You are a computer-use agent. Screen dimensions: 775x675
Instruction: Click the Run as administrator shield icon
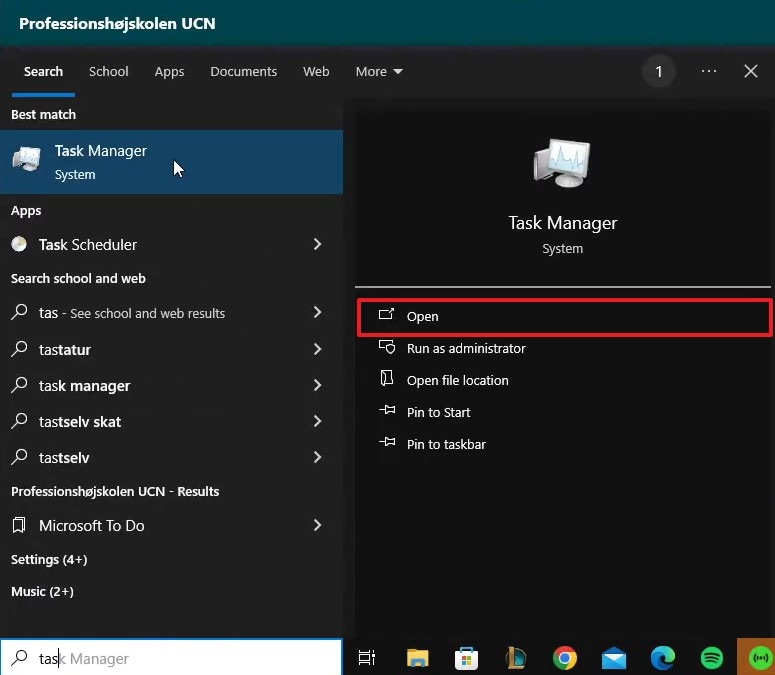(x=387, y=347)
